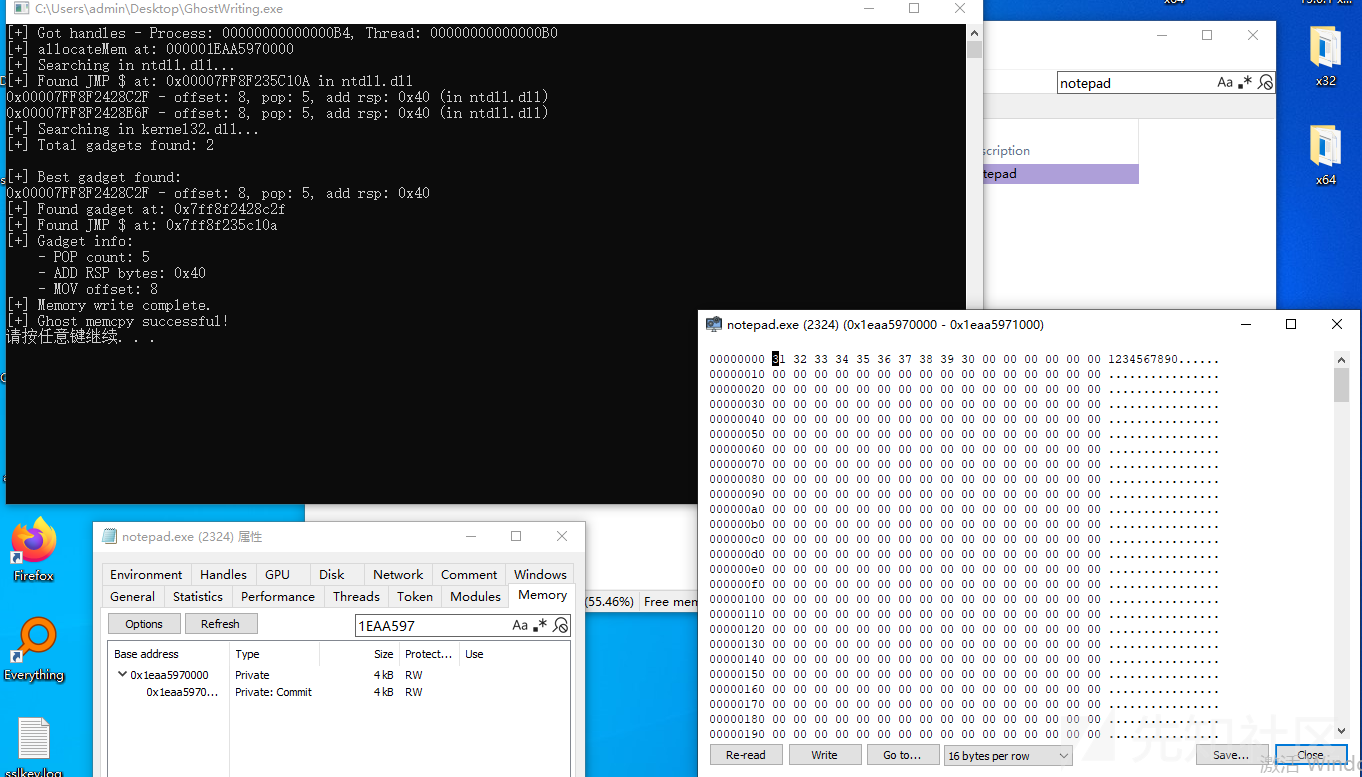The width and height of the screenshot is (1362, 777).
Task: Select the Private: Commit memory sub-row
Action: tap(339, 692)
